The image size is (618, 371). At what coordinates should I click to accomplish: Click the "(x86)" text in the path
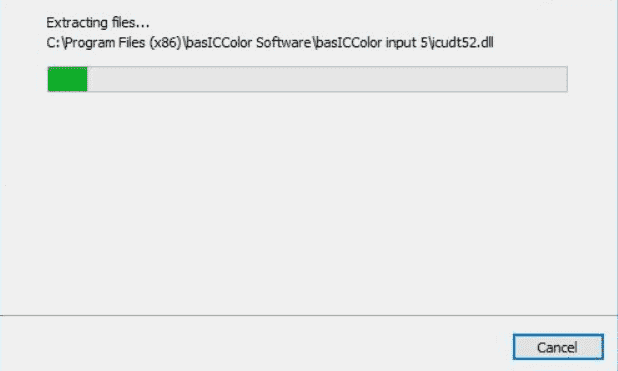pyautogui.click(x=165, y=43)
